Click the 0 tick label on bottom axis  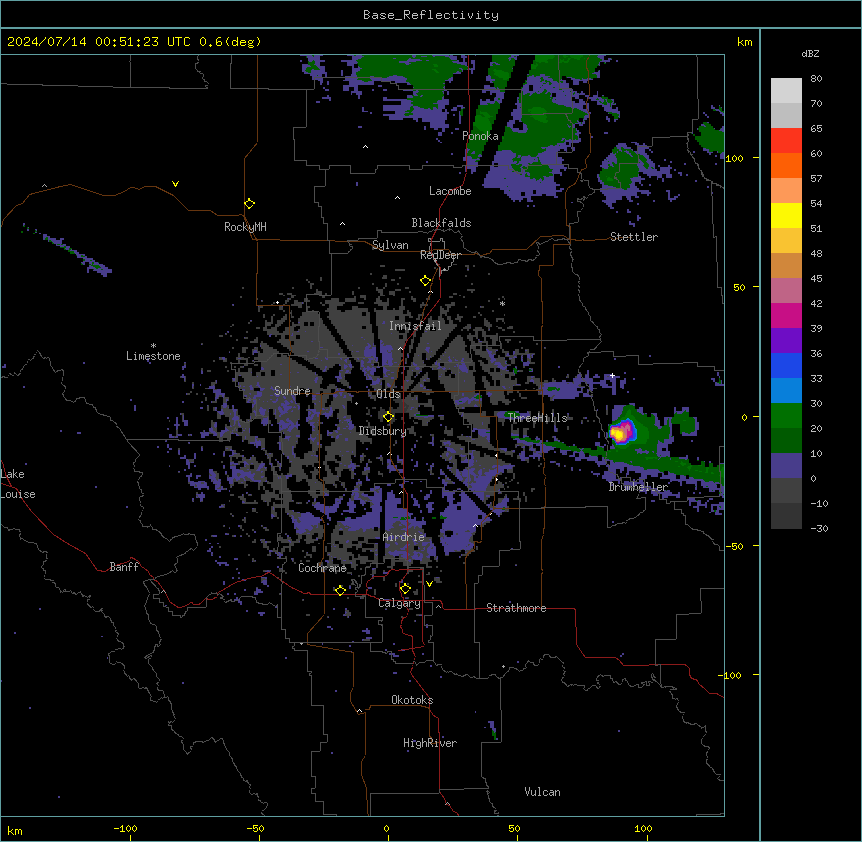(386, 828)
